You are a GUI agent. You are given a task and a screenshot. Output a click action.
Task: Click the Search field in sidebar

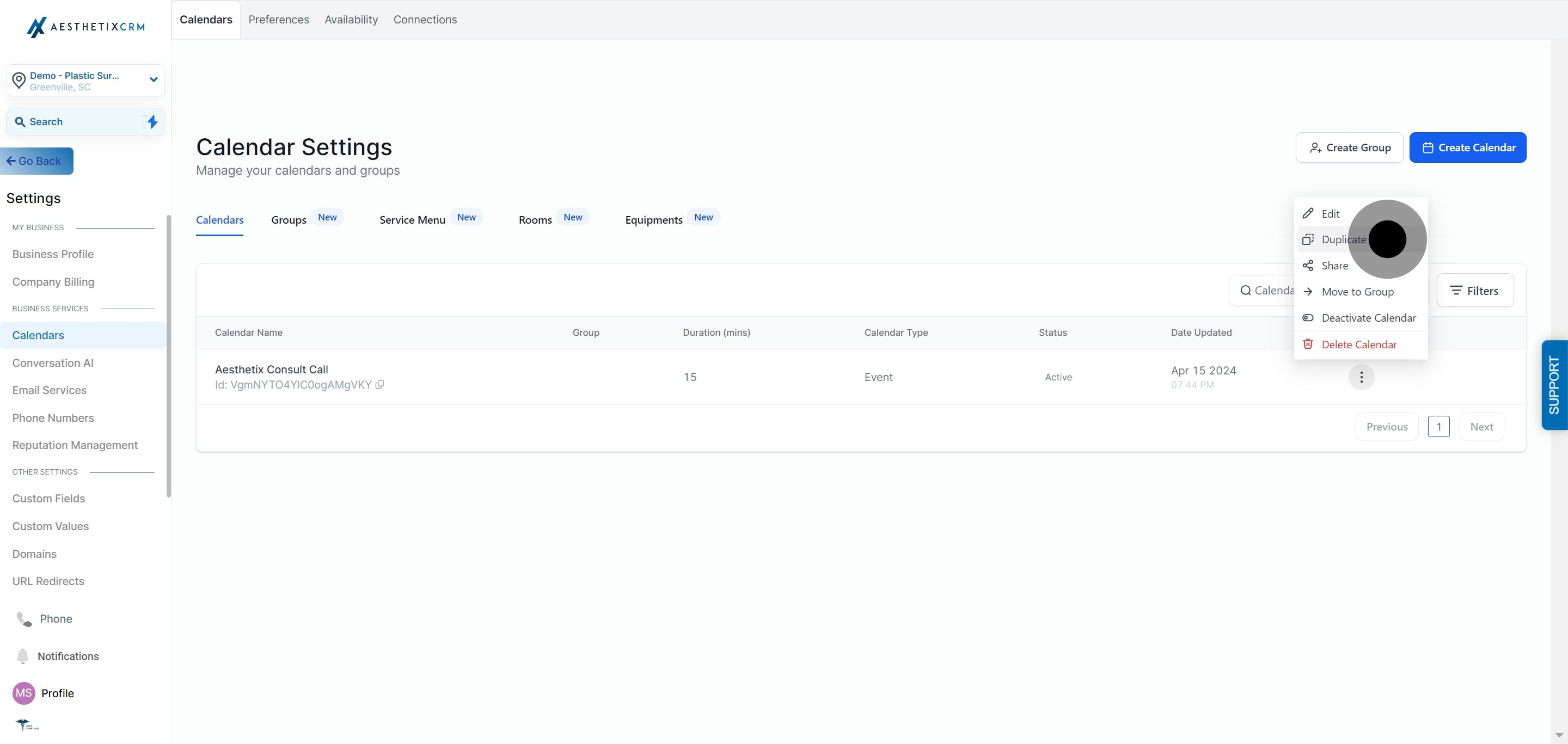[x=85, y=122]
